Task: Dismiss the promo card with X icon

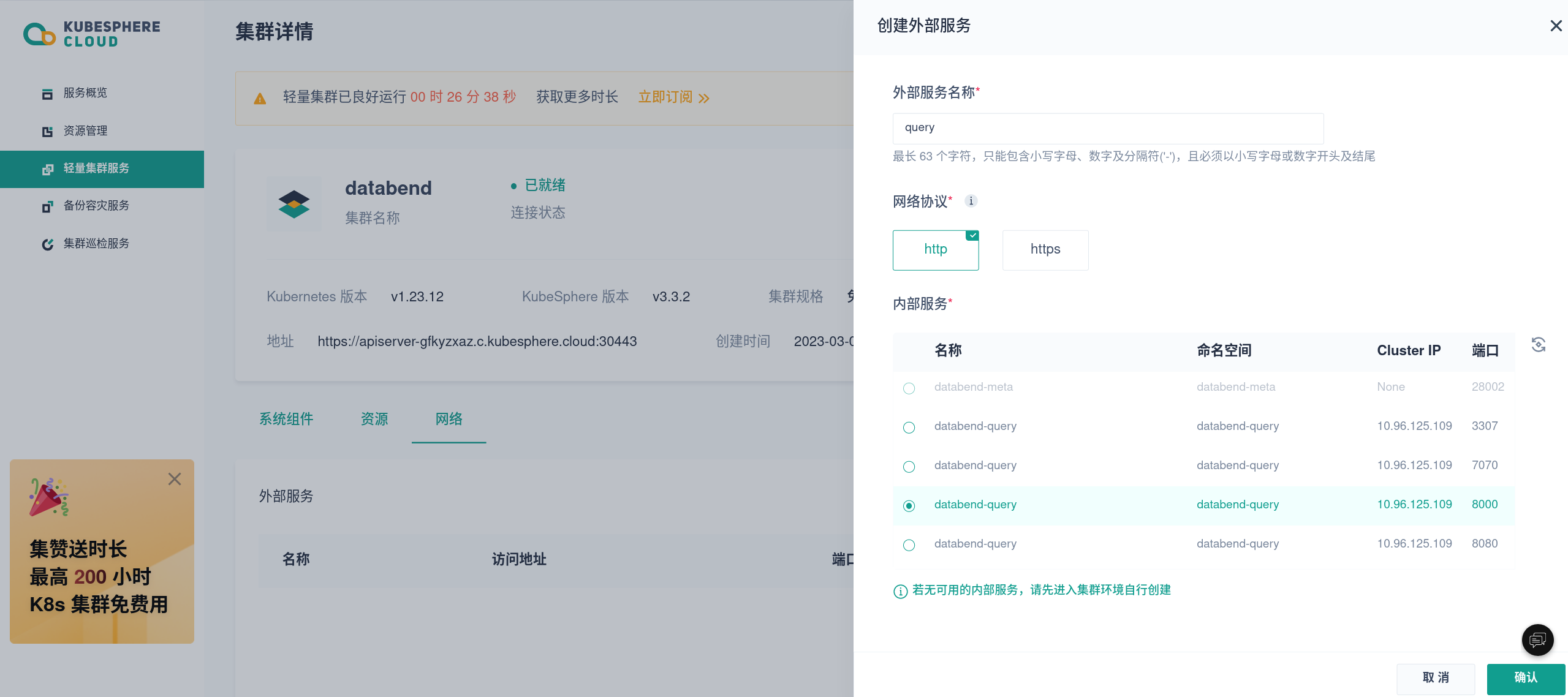Action: pyautogui.click(x=175, y=479)
